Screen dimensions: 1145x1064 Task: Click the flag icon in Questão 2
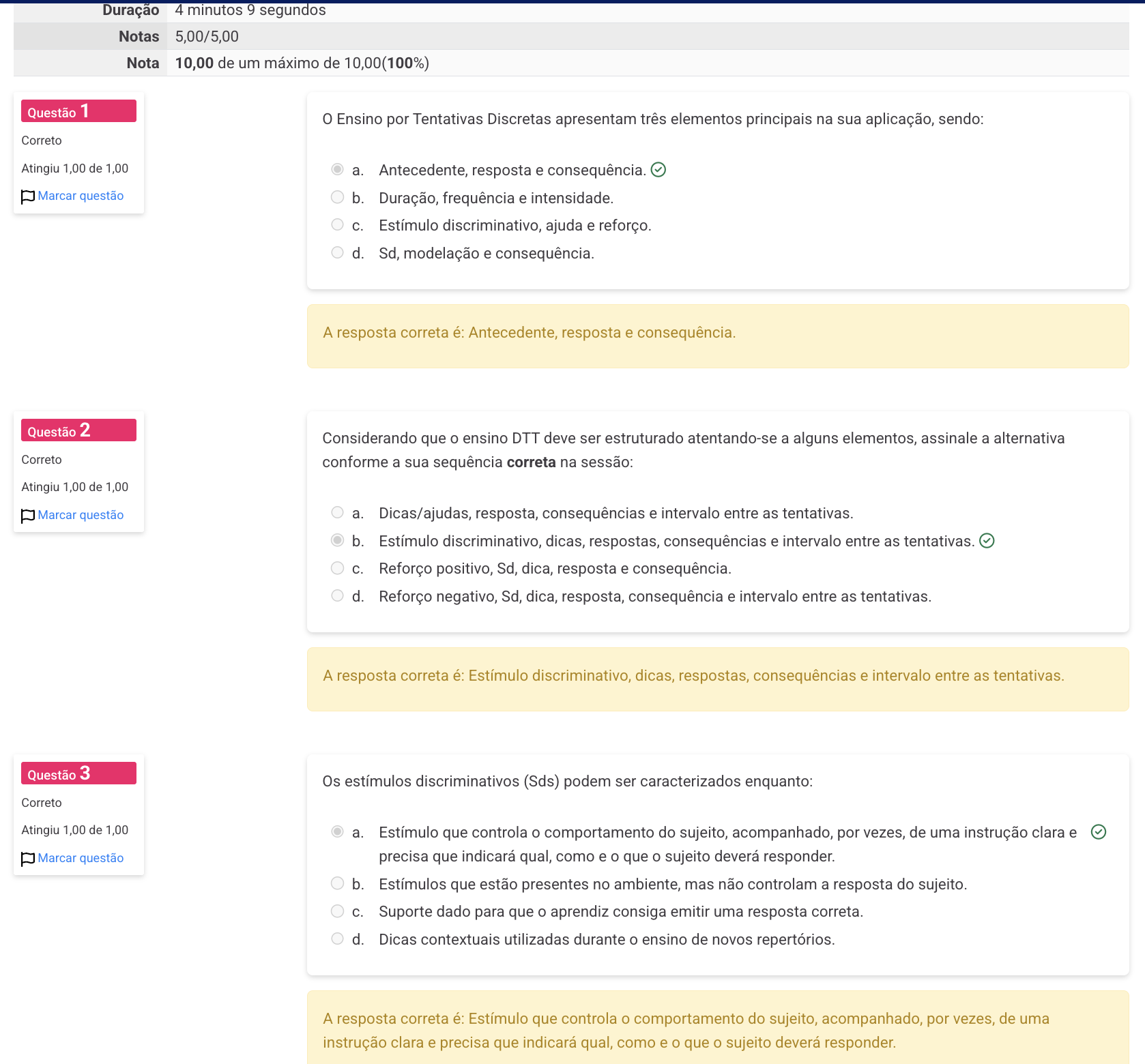tap(28, 516)
